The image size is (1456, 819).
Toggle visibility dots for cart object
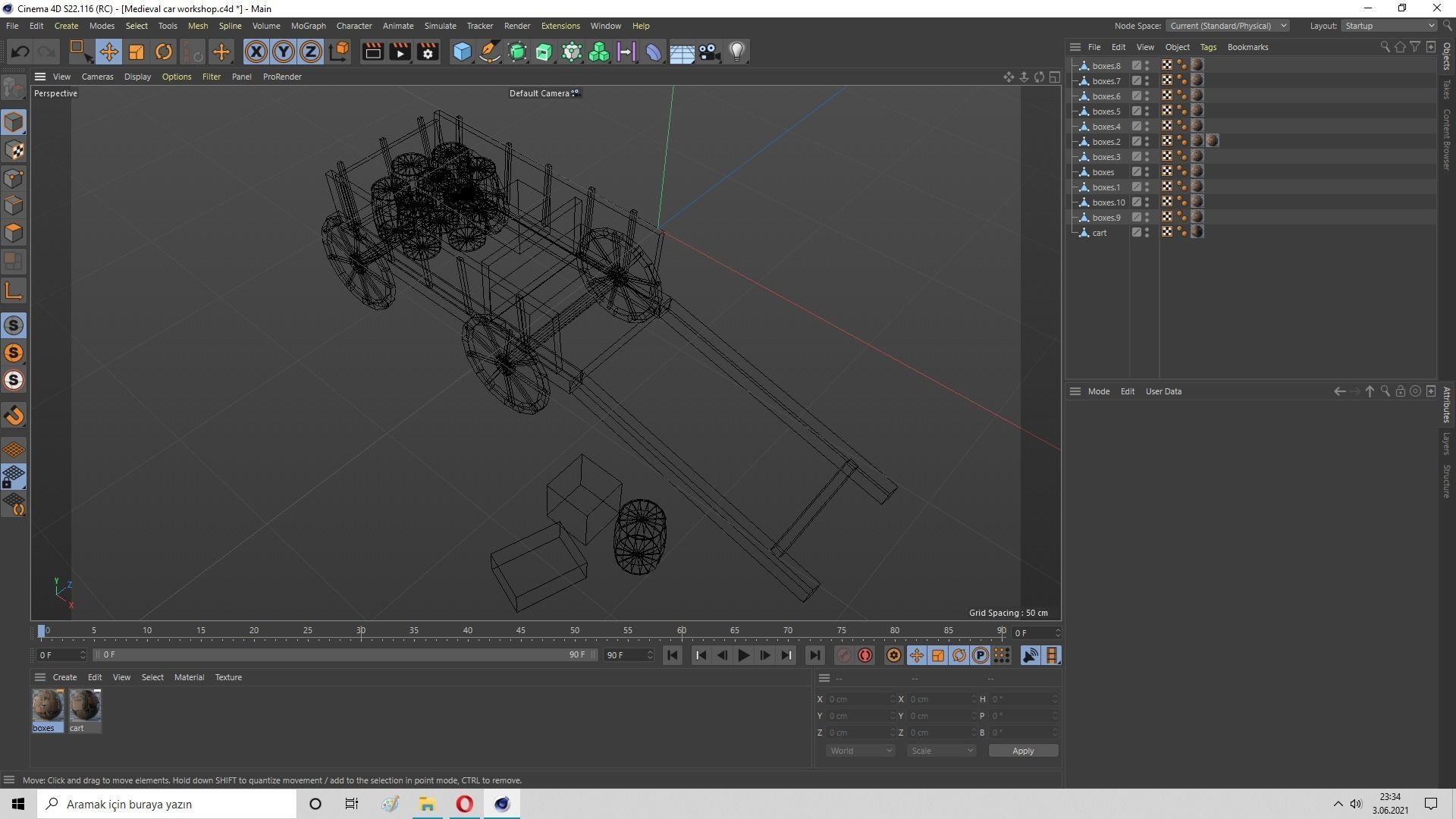pyautogui.click(x=1147, y=233)
